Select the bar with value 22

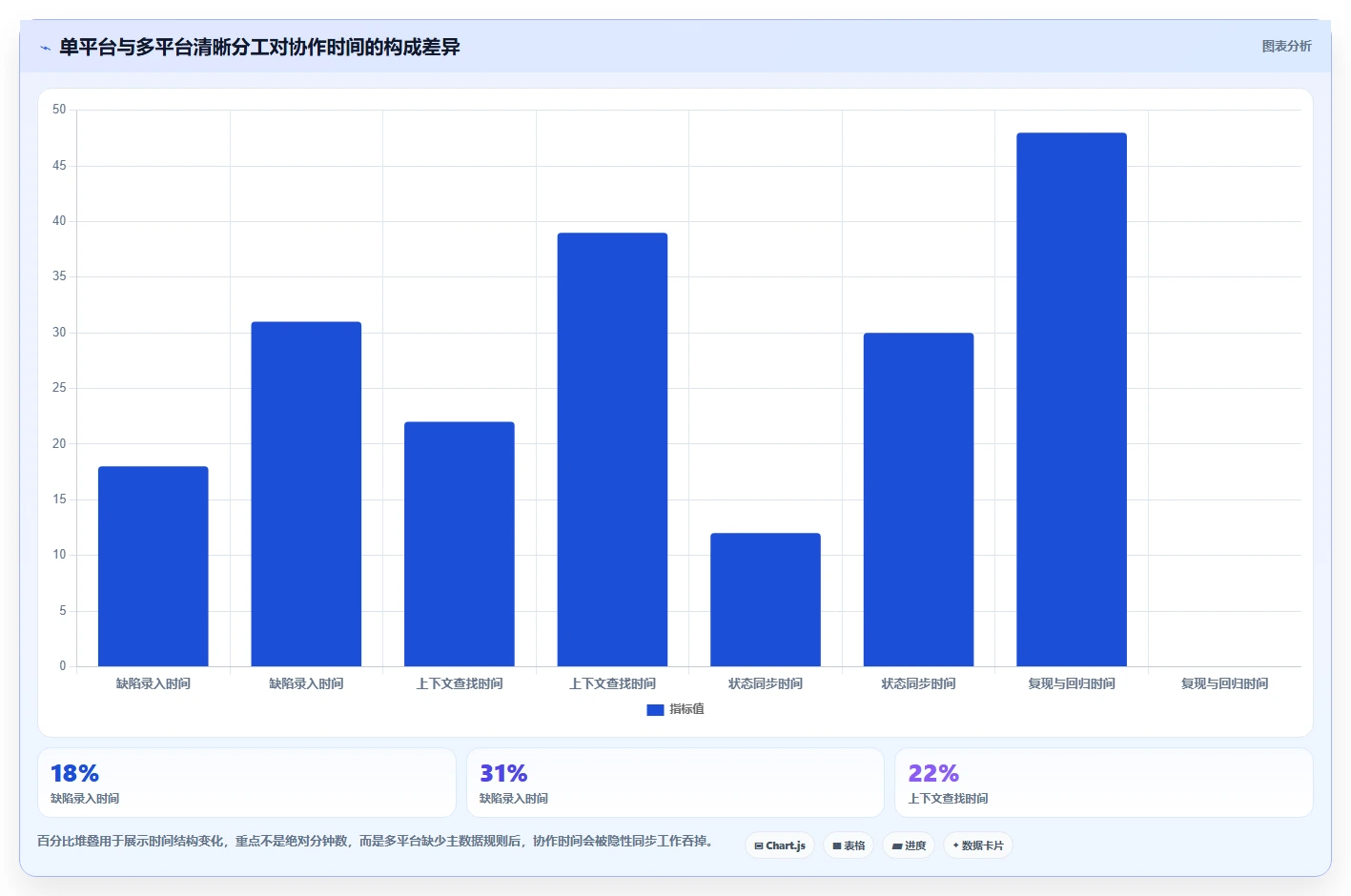coord(460,544)
